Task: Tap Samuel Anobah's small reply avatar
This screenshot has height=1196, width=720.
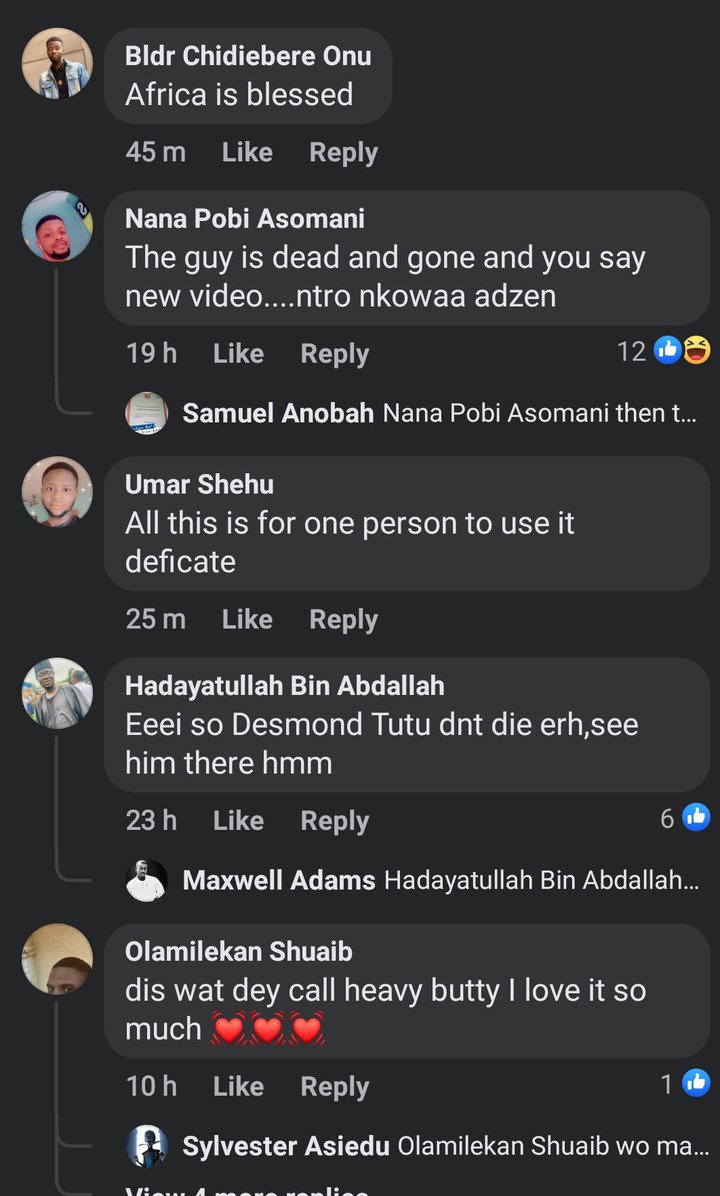Action: pos(146,413)
